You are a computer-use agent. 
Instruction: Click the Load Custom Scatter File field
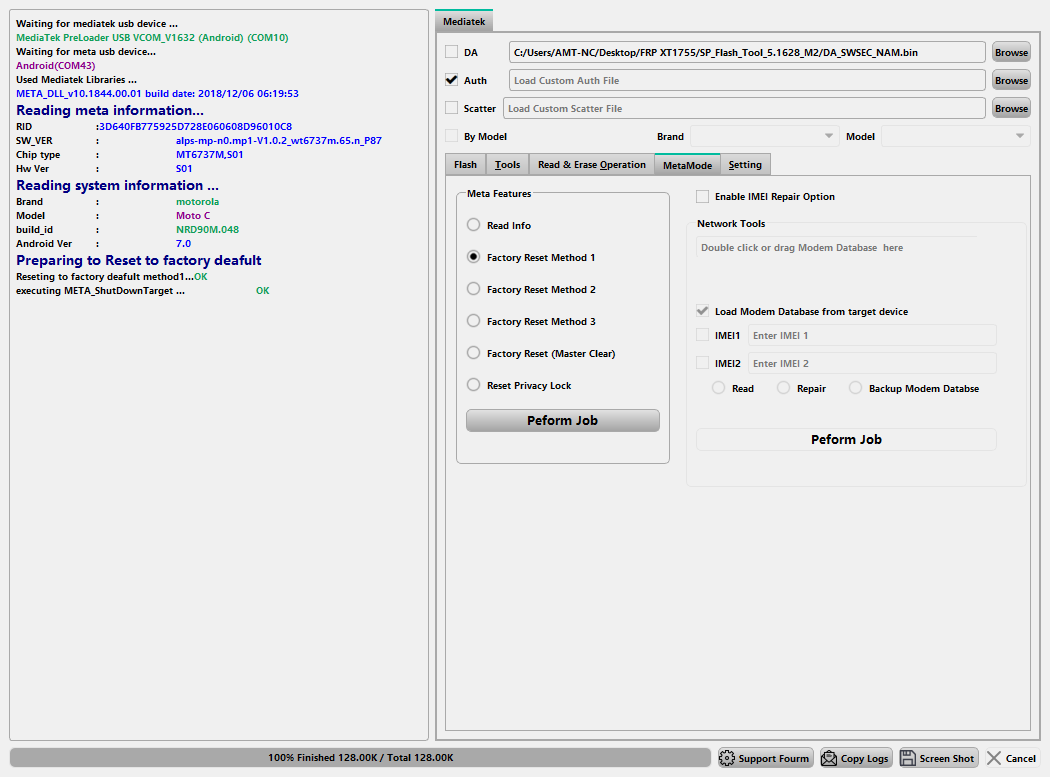click(x=744, y=109)
